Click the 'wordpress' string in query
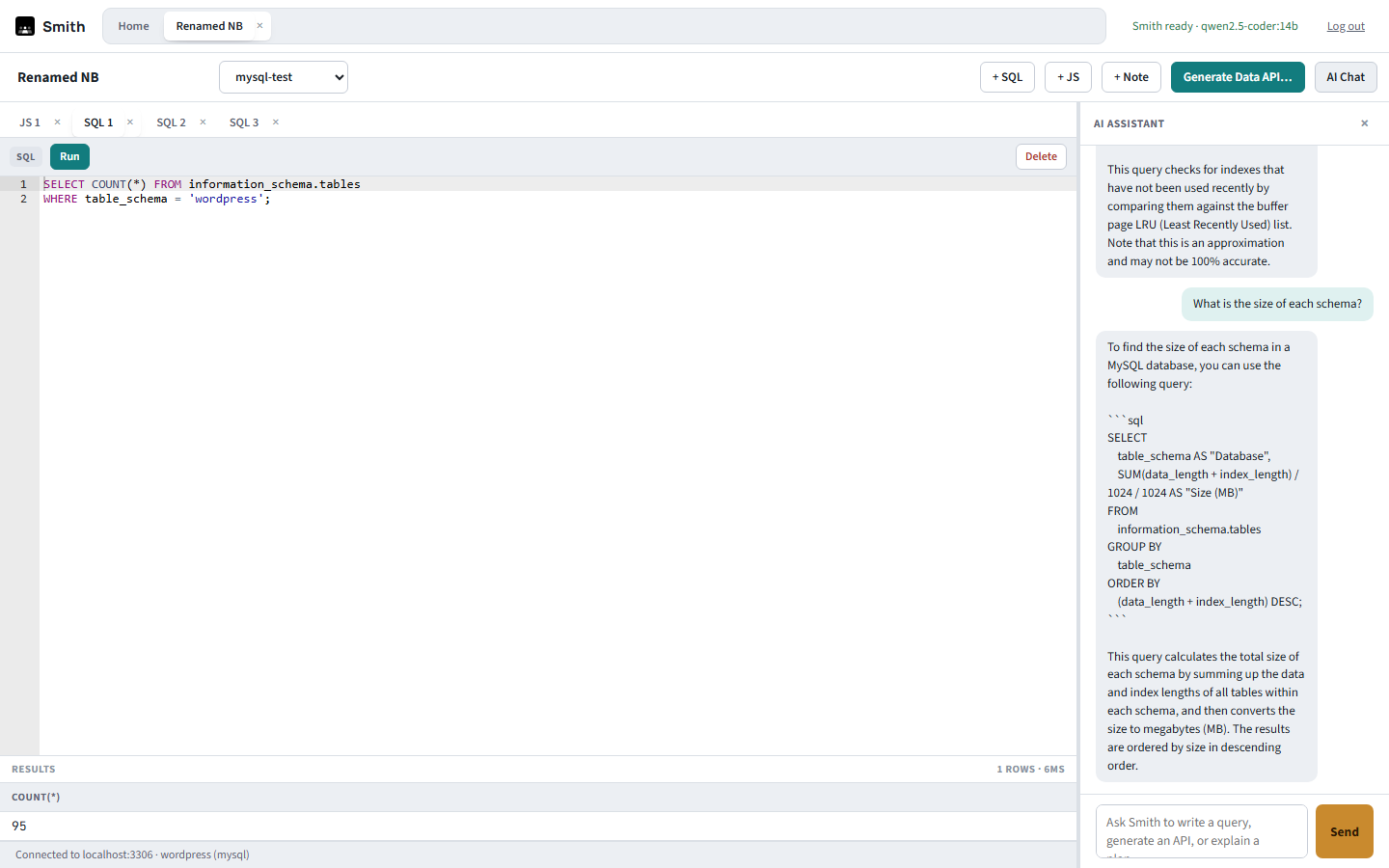Image resolution: width=1389 pixels, height=868 pixels. pyautogui.click(x=226, y=199)
